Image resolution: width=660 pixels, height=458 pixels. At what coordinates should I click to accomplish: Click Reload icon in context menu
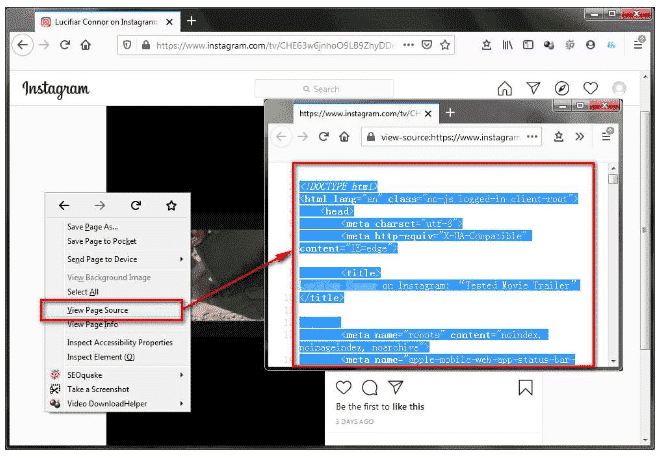(x=136, y=205)
